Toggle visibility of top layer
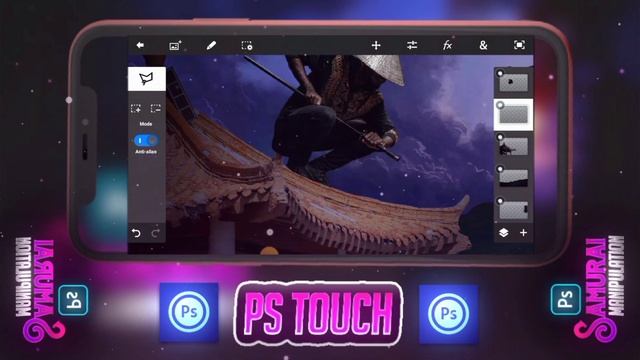Viewport: 640px width, 360px height. (500, 73)
